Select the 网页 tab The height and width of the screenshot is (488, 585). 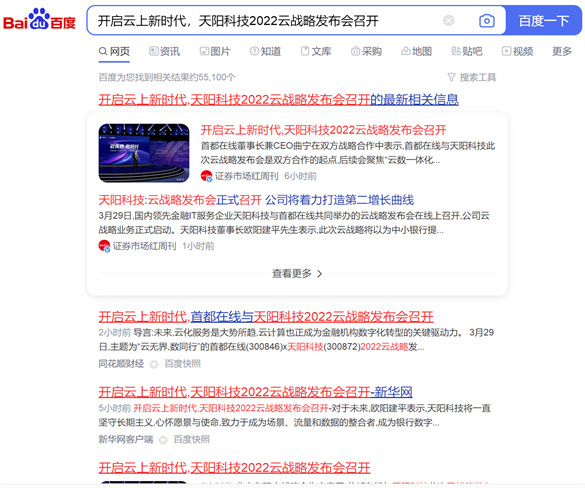pyautogui.click(x=114, y=51)
